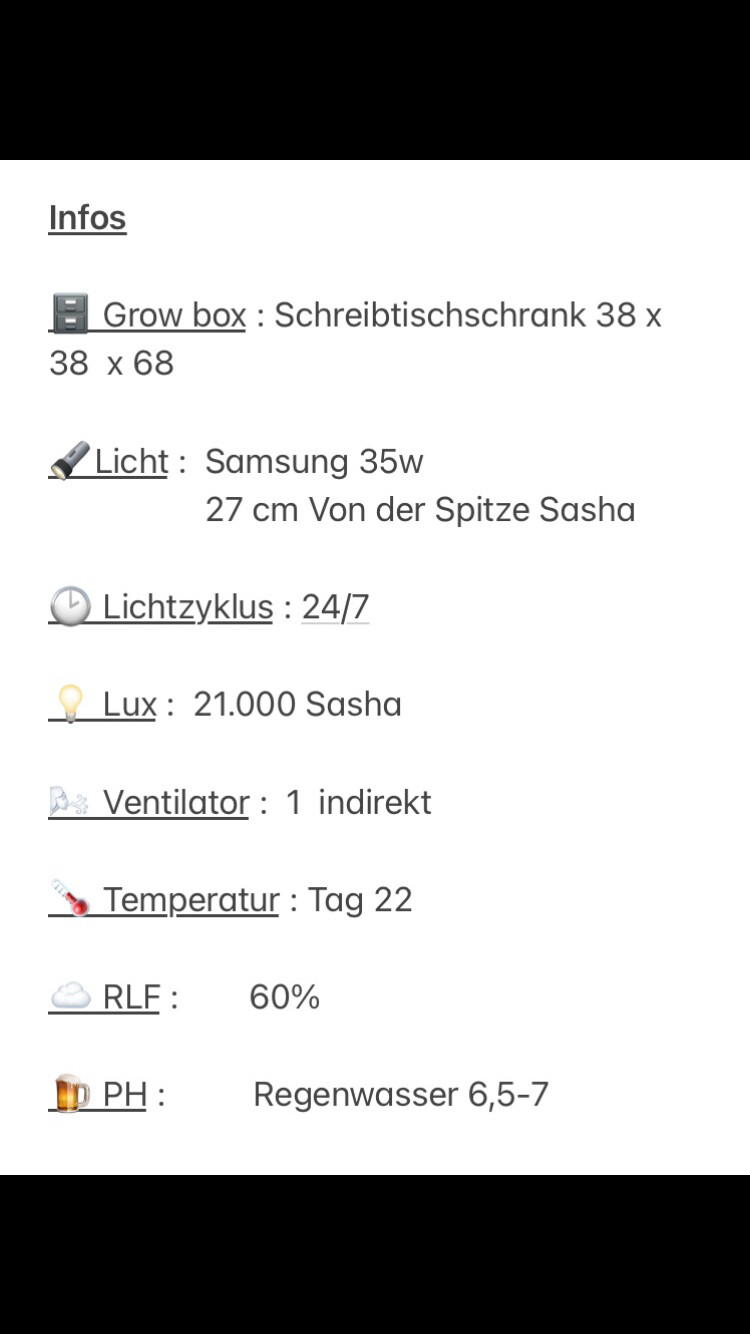Tap the thermometer emoji beside Temperatur
Screen dimensions: 750x1334
tap(70, 899)
